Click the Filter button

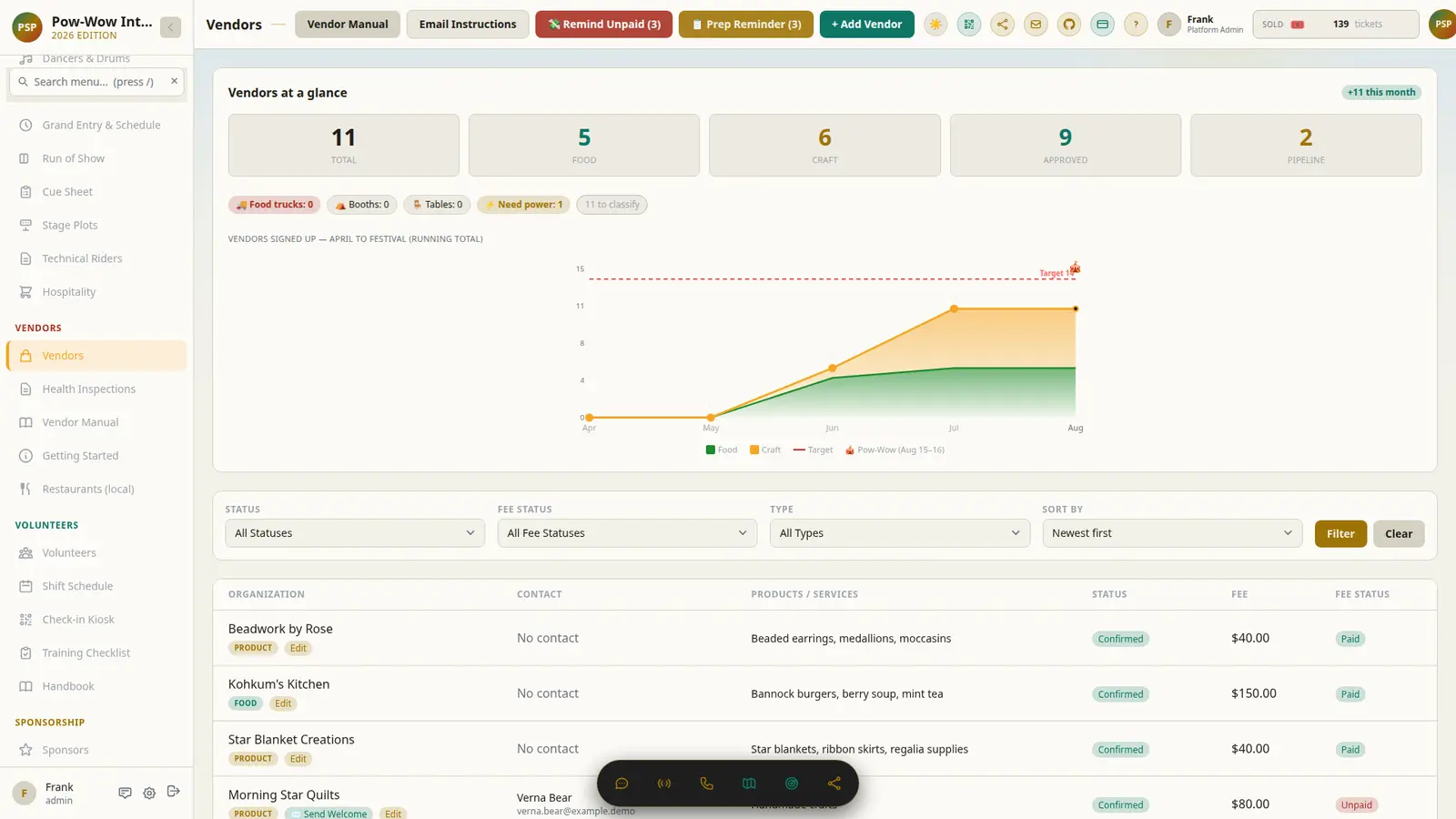[x=1340, y=534]
